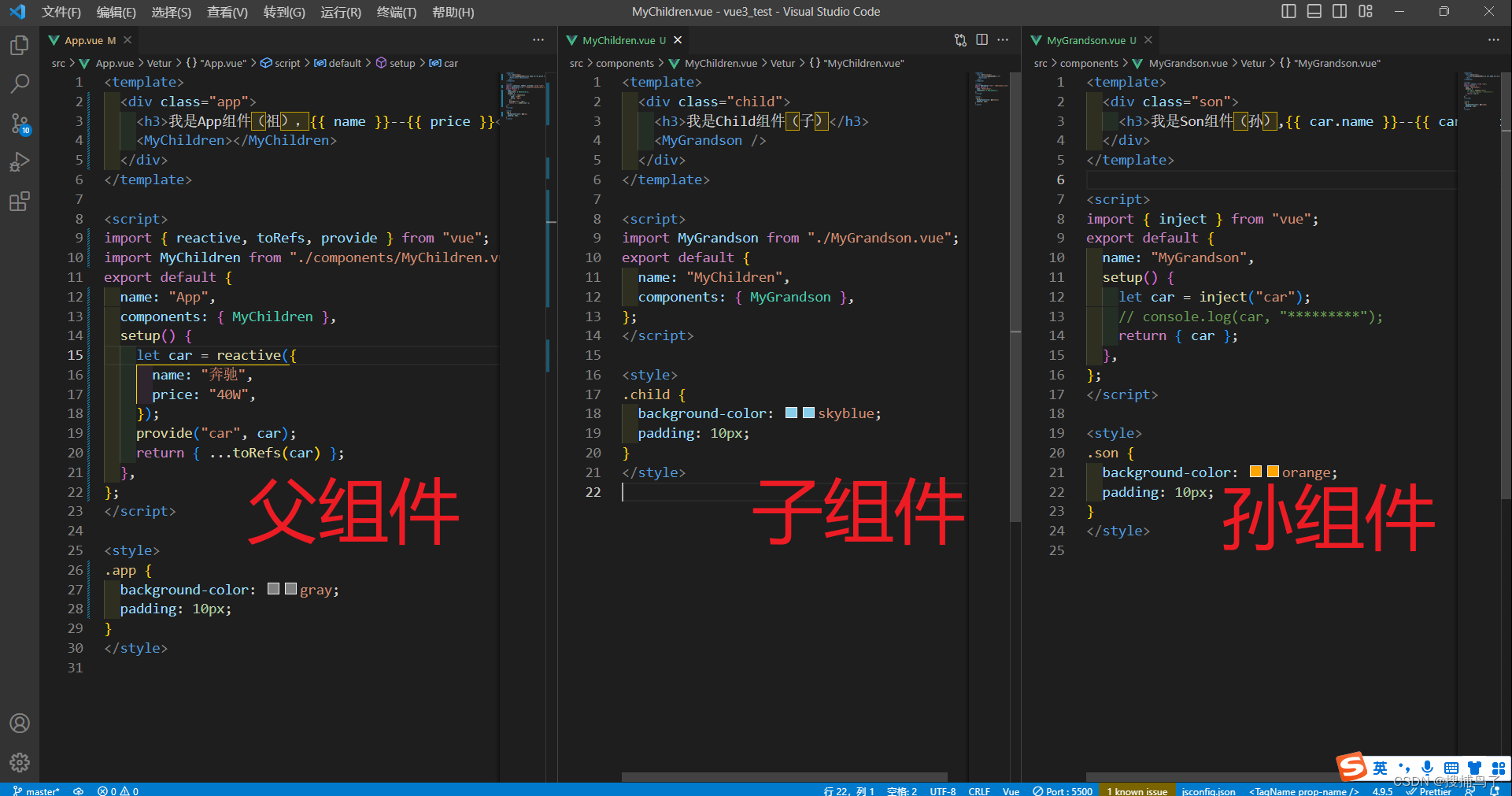Select 'Vetur' breadcrumb in MyGrandson.vue editor
Screen dimensions: 1512x796
pyautogui.click(x=1253, y=63)
